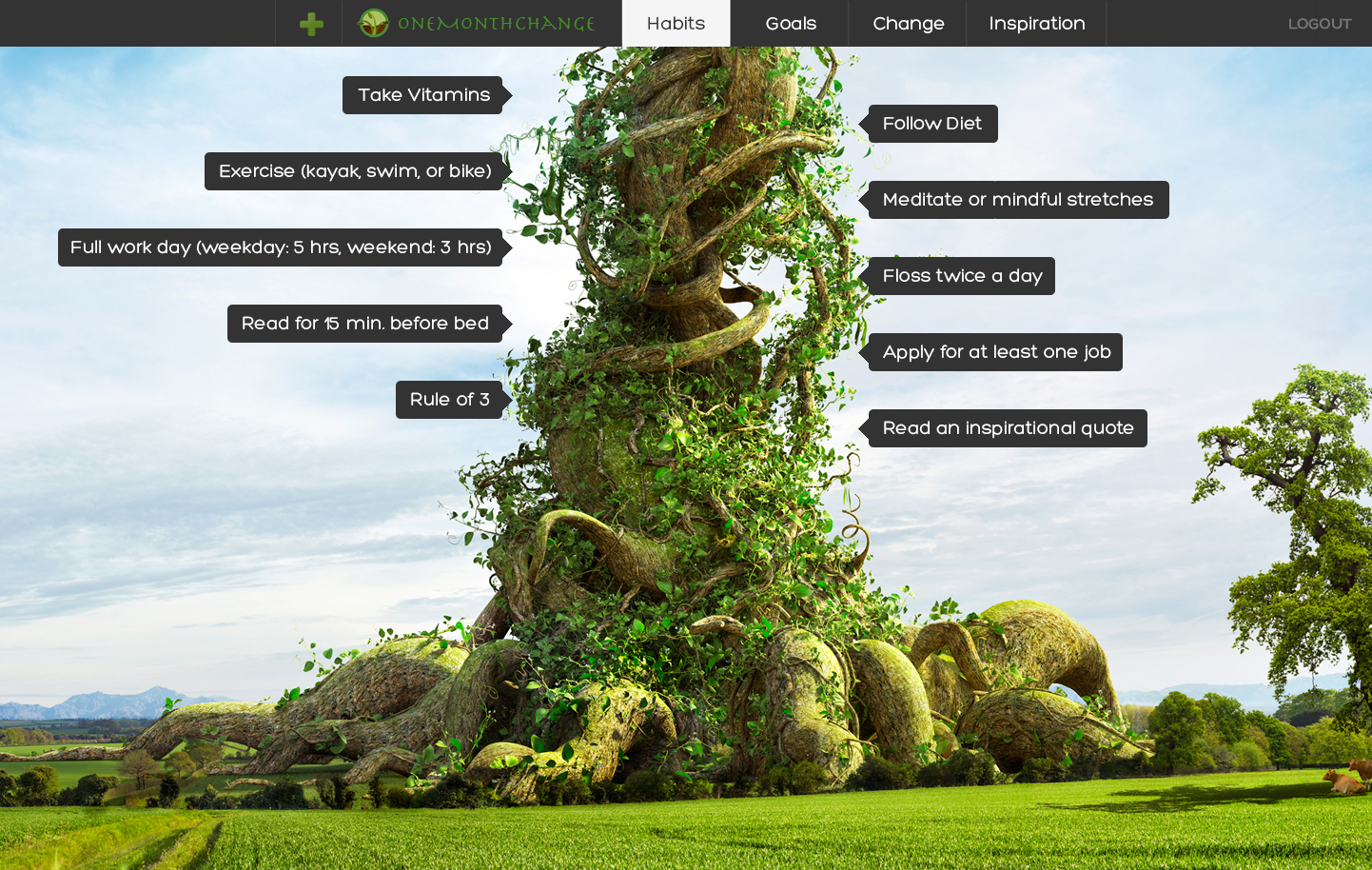Click the Full work day habit label
The image size is (1372, 870).
coord(281,247)
